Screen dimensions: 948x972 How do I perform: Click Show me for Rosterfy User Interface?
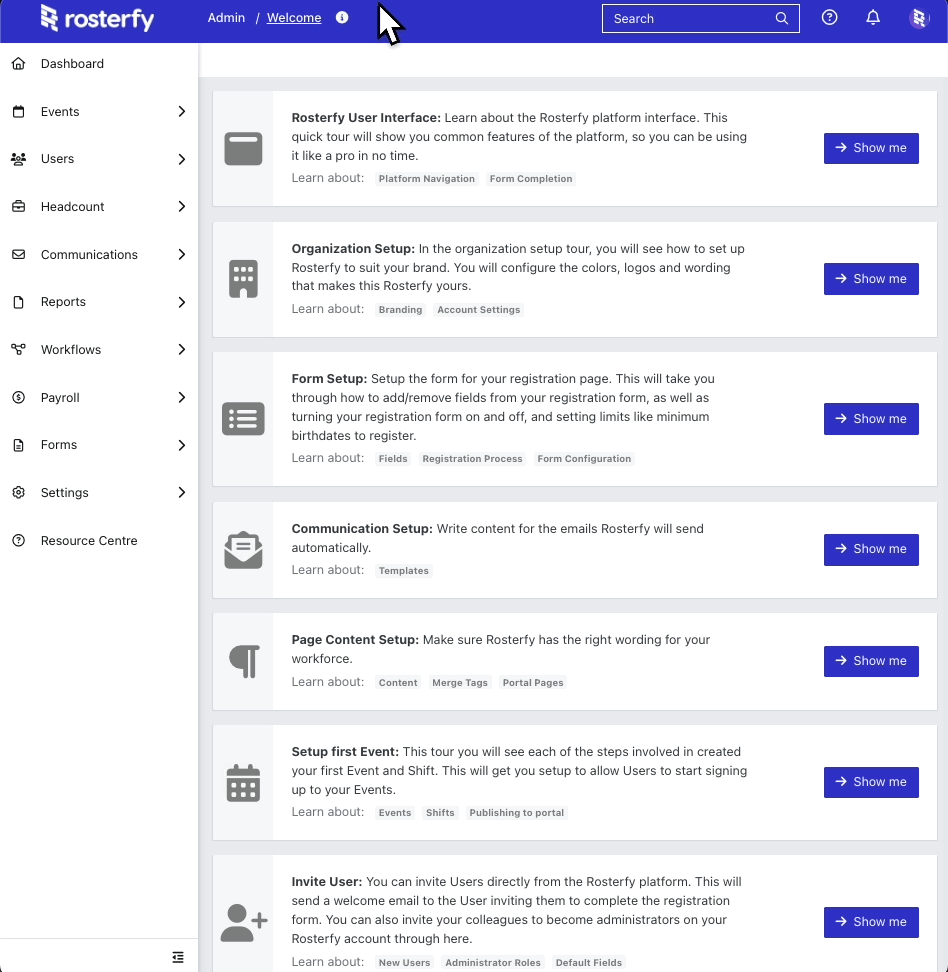(x=870, y=148)
